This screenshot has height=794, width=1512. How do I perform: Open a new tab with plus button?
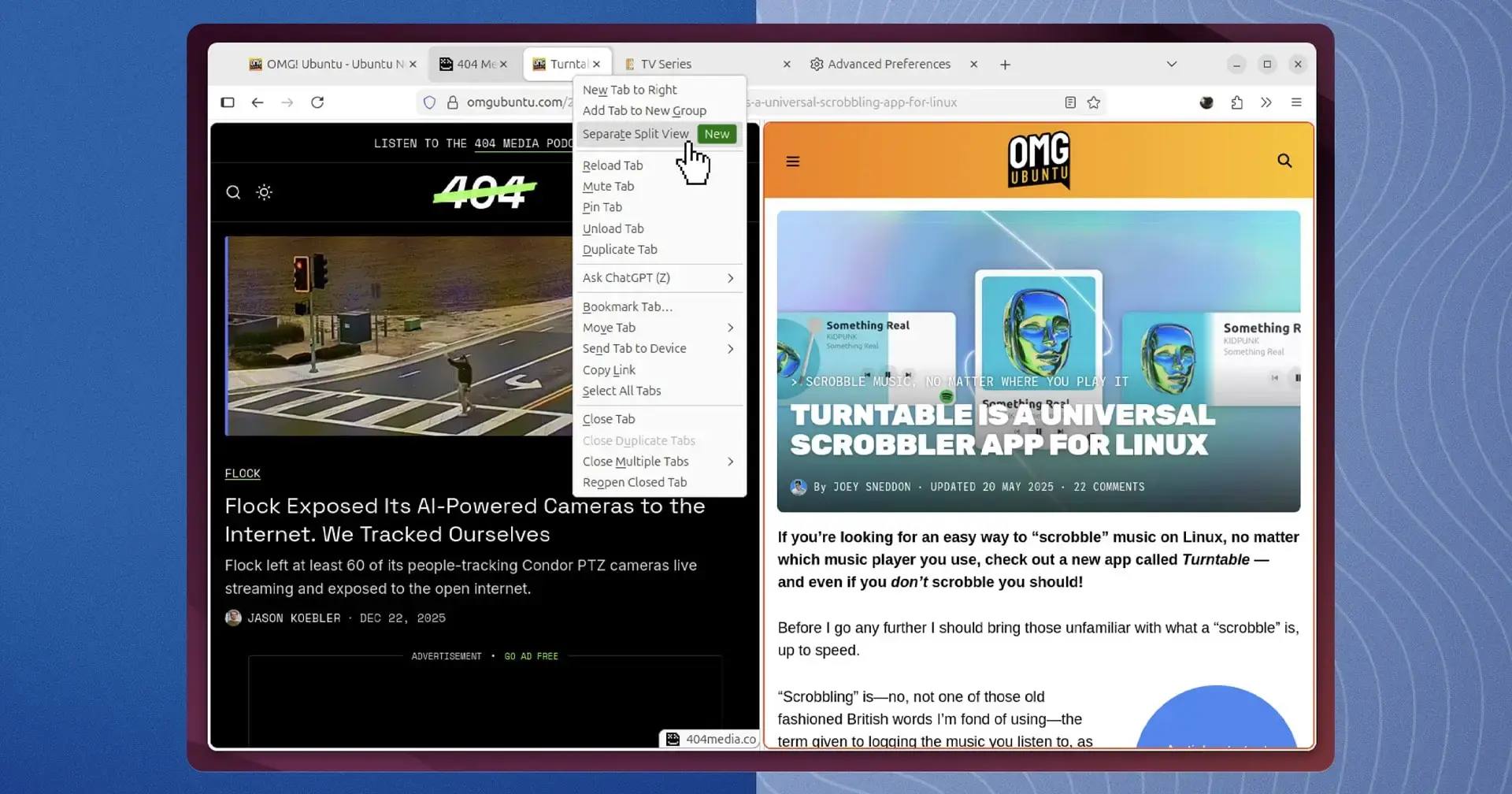1005,65
